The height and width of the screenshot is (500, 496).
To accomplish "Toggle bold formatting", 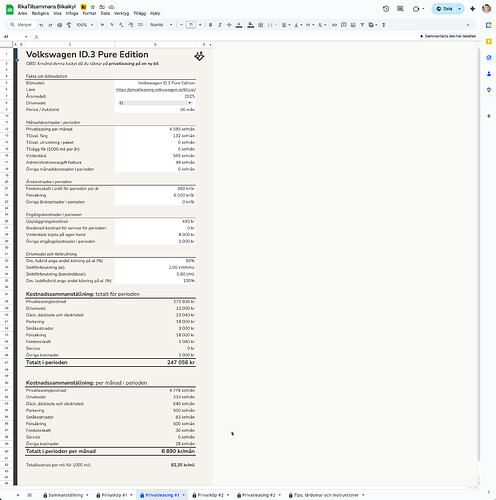I will point(210,25).
